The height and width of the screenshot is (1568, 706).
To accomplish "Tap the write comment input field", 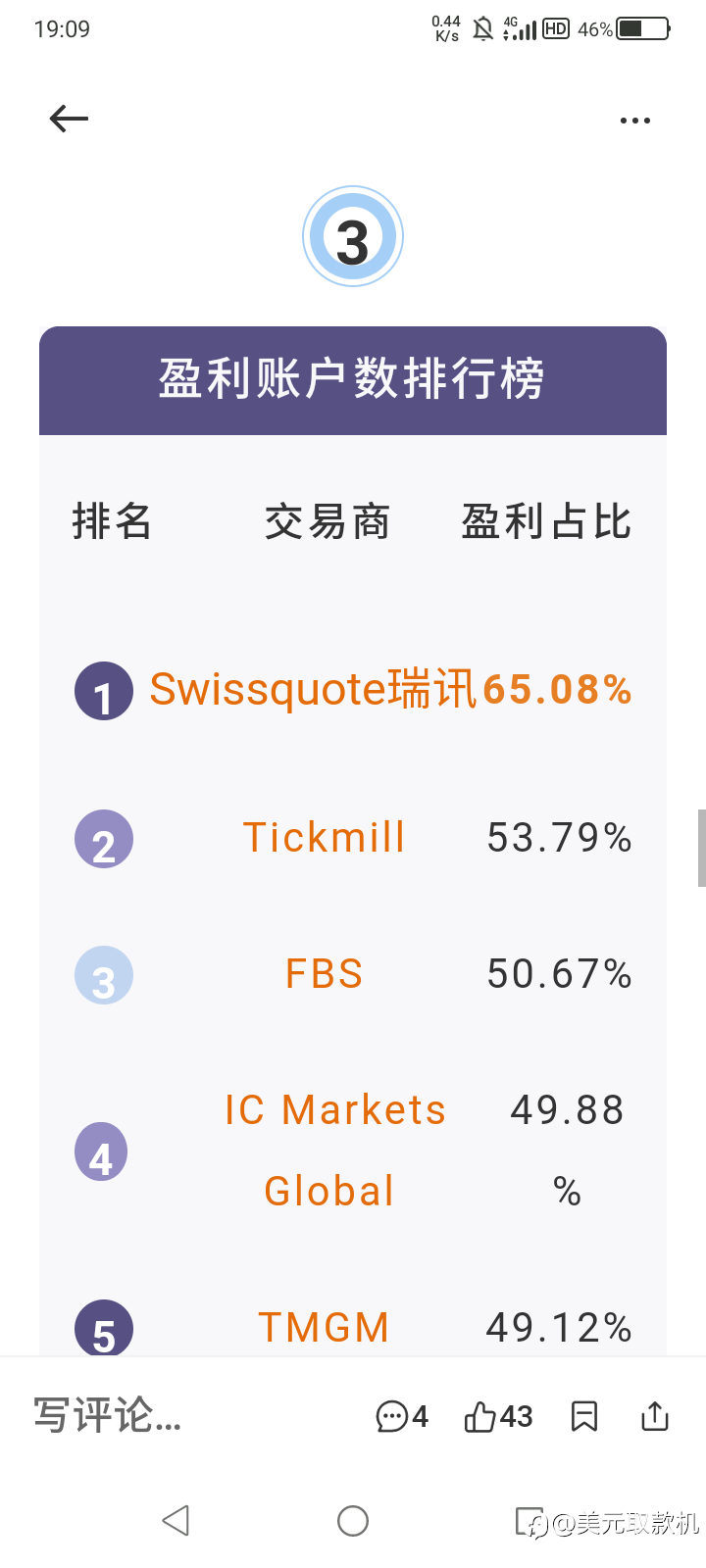I will 108,1416.
